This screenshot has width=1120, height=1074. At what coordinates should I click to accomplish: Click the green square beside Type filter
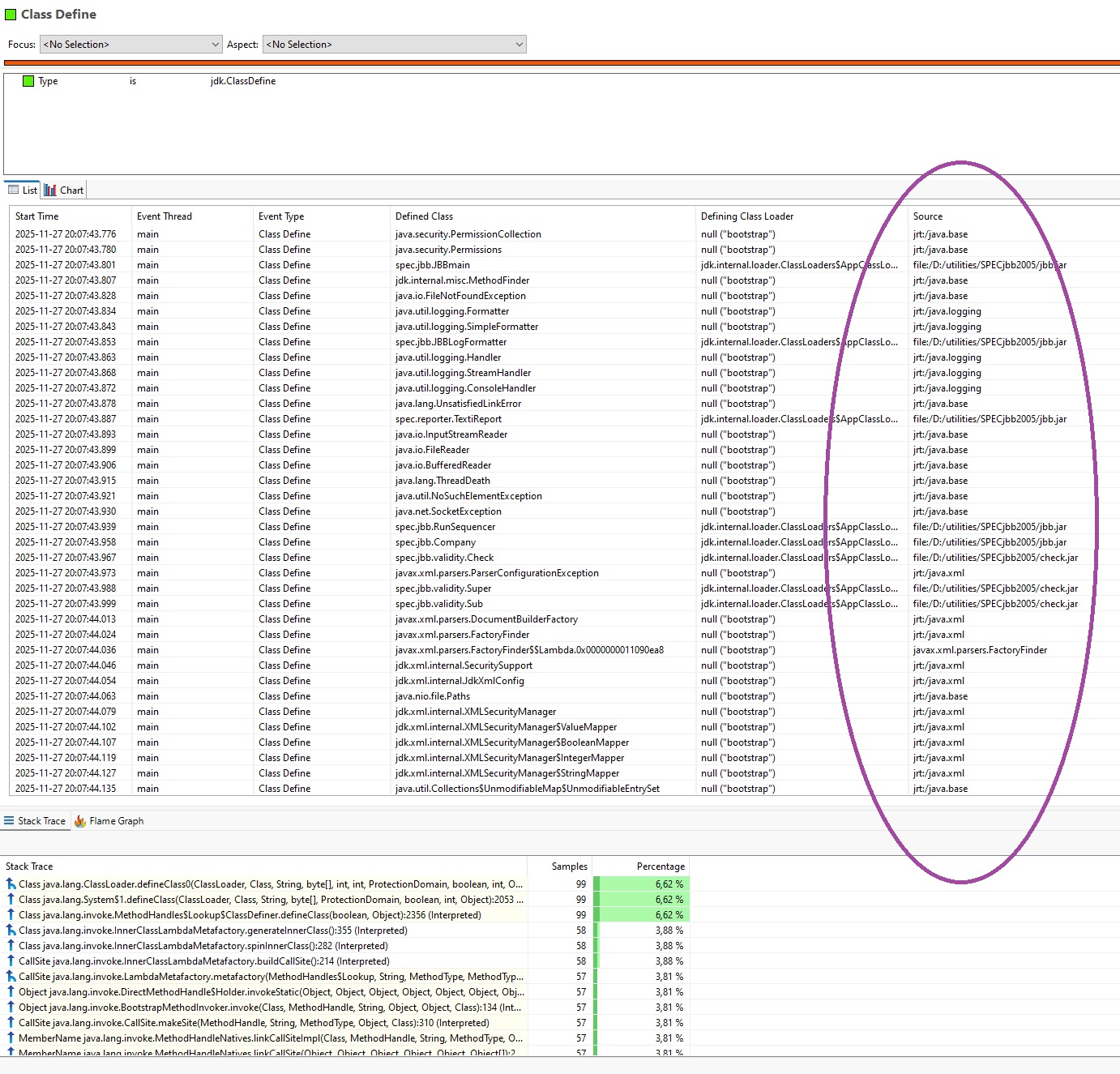28,81
